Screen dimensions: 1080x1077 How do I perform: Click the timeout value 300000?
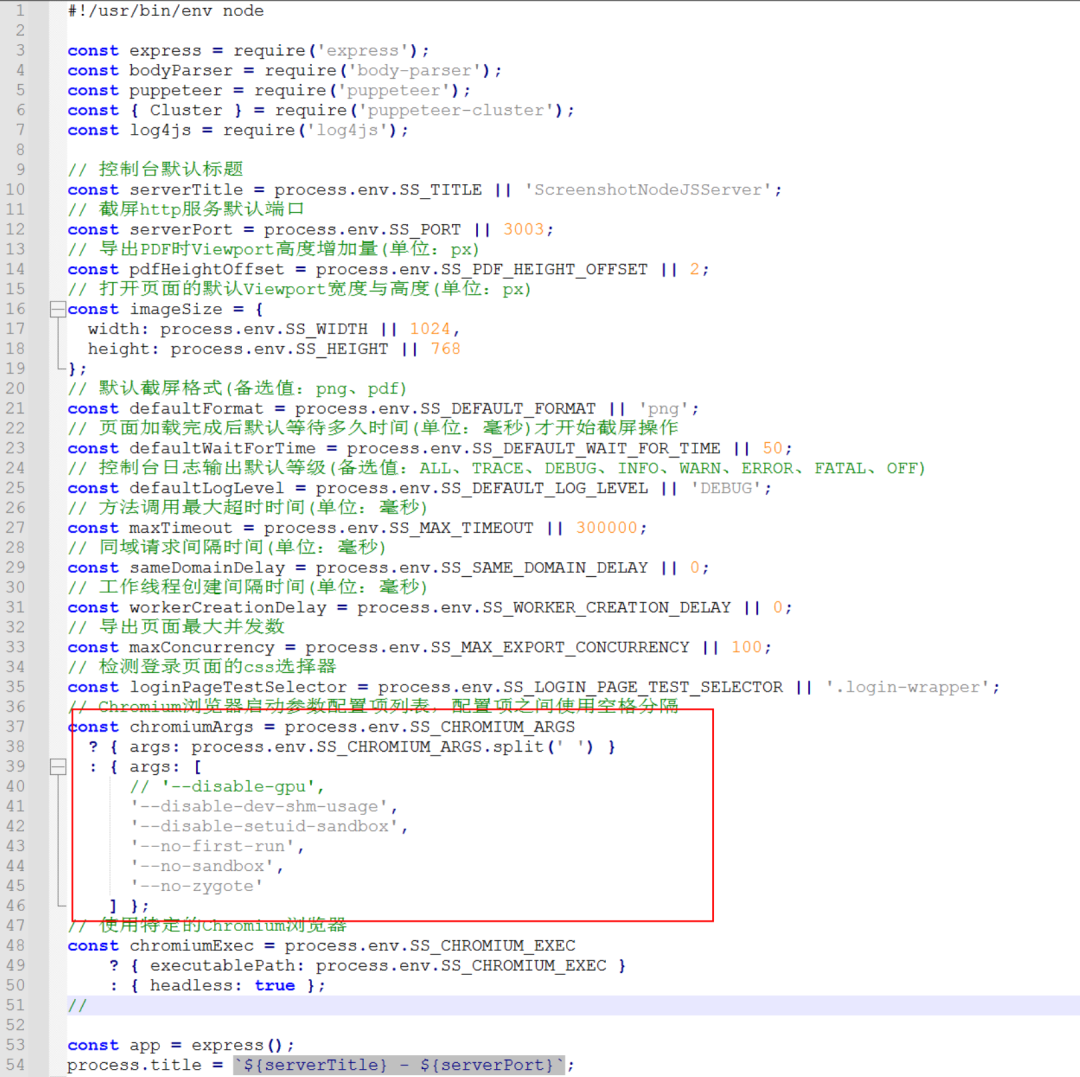[x=607, y=528]
